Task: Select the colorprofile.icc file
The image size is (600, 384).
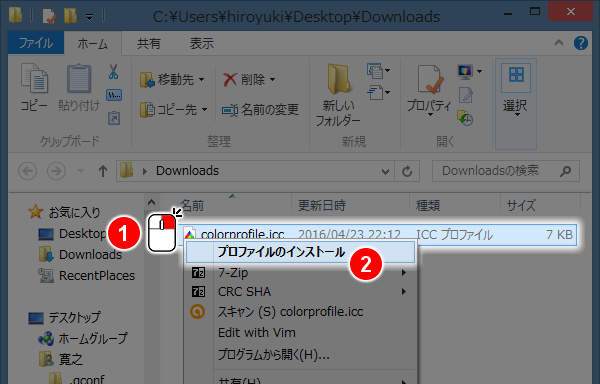Action: (x=377, y=234)
